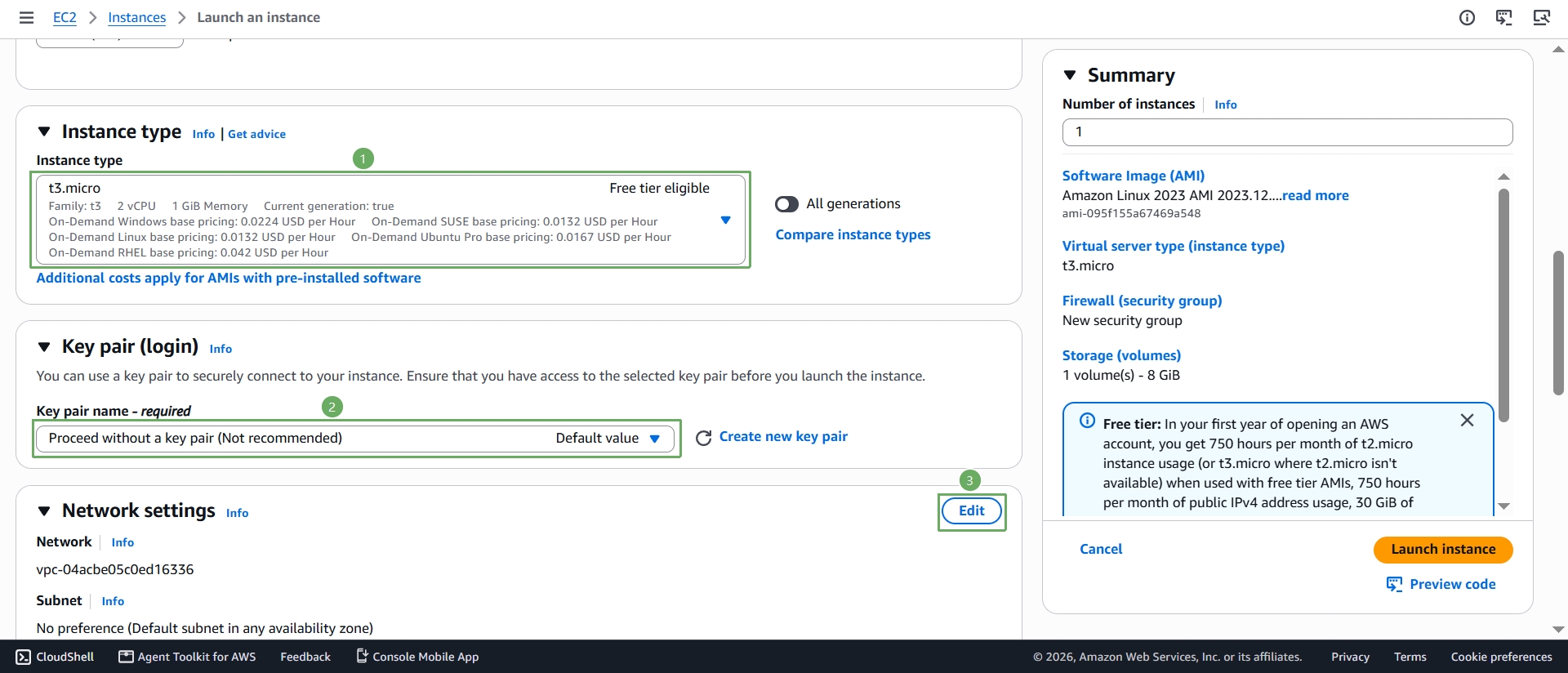This screenshot has height=673, width=1568.
Task: Open the t3.micro instance type dropdown
Action: click(391, 220)
